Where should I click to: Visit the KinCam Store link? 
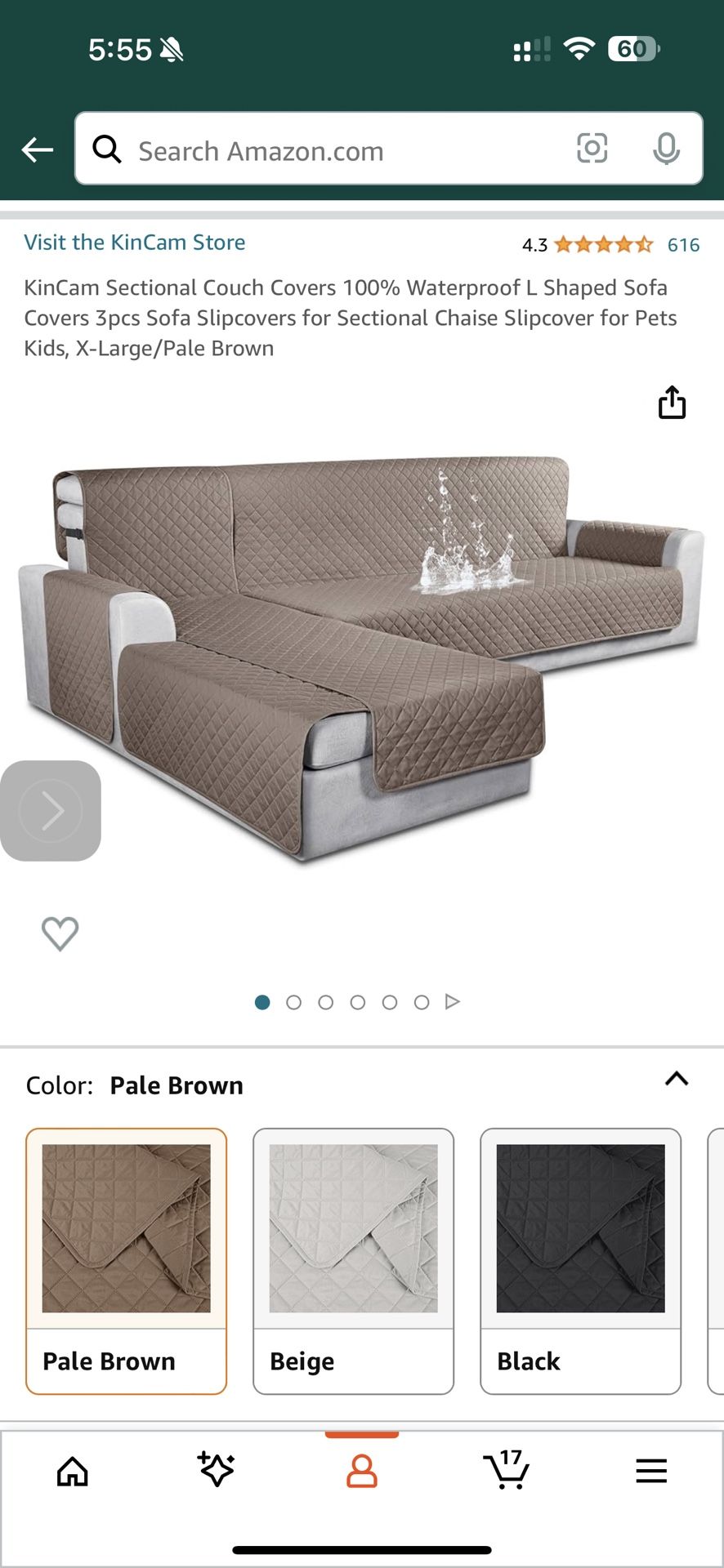click(x=135, y=243)
